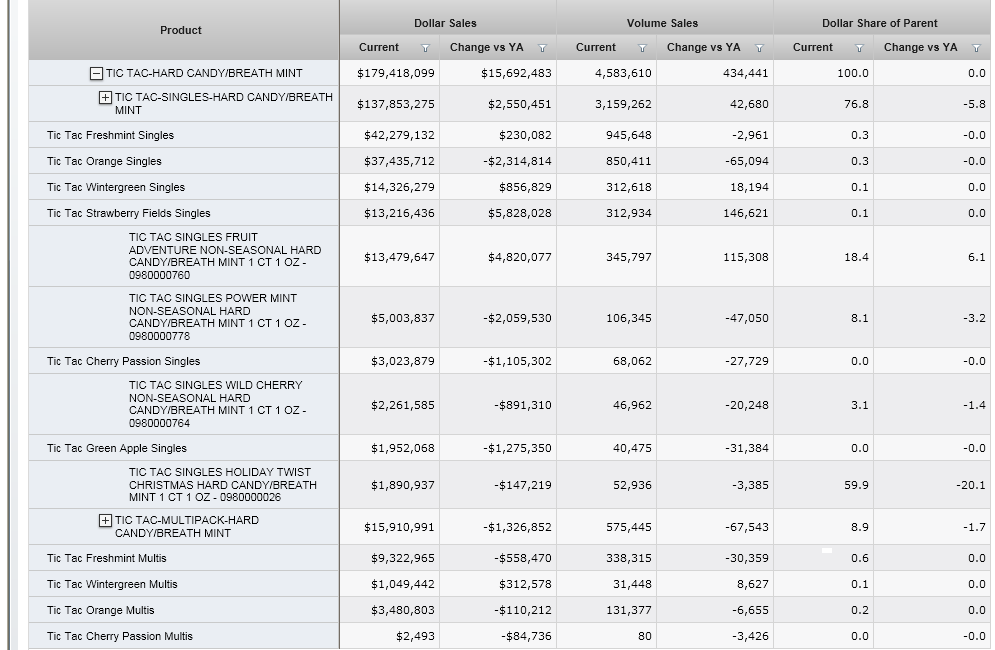Click the Dollar Sales group header
This screenshot has width=995, height=650.
pyautogui.click(x=445, y=23)
